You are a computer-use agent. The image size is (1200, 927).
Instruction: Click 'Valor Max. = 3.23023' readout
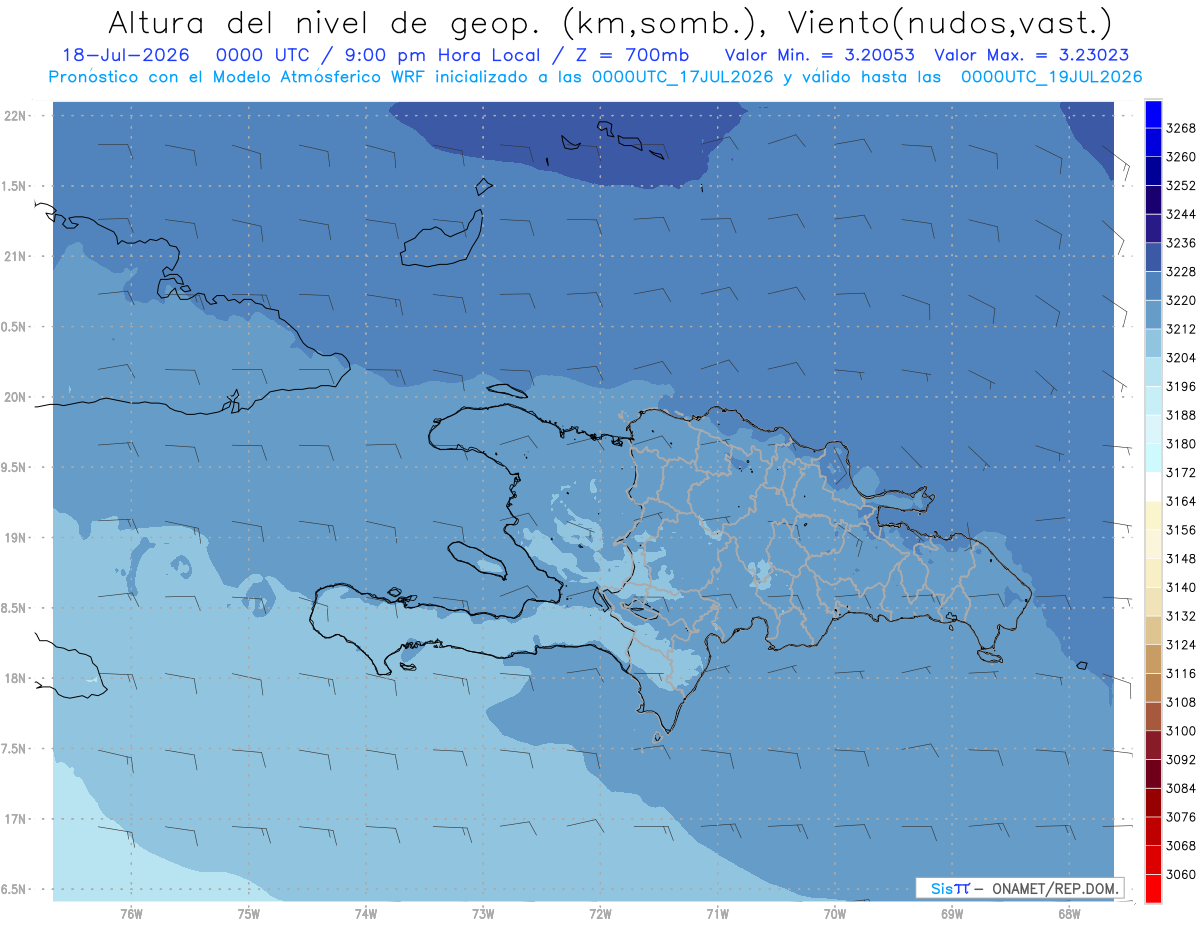pos(1032,55)
